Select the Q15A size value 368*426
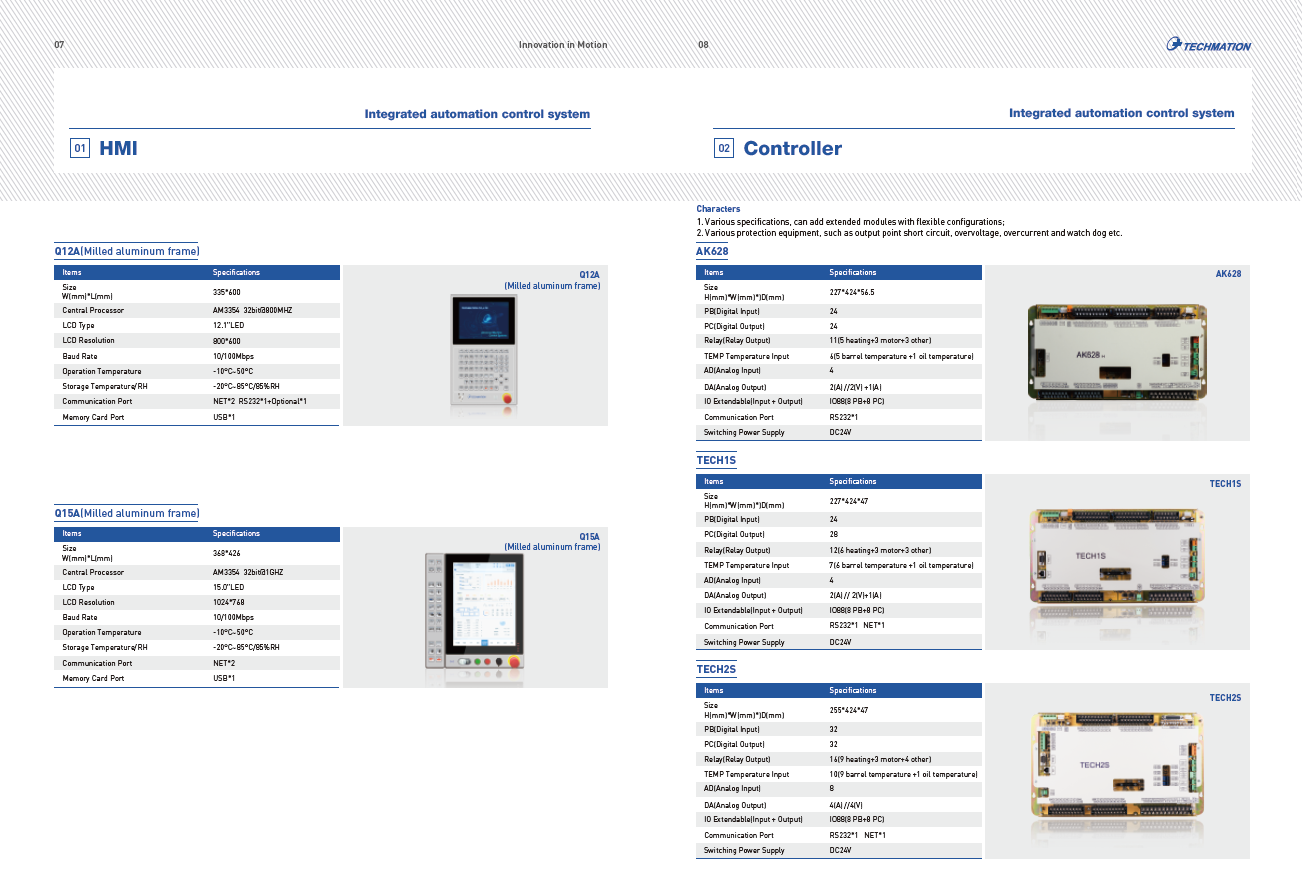This screenshot has width=1302, height=890. pyautogui.click(x=227, y=553)
